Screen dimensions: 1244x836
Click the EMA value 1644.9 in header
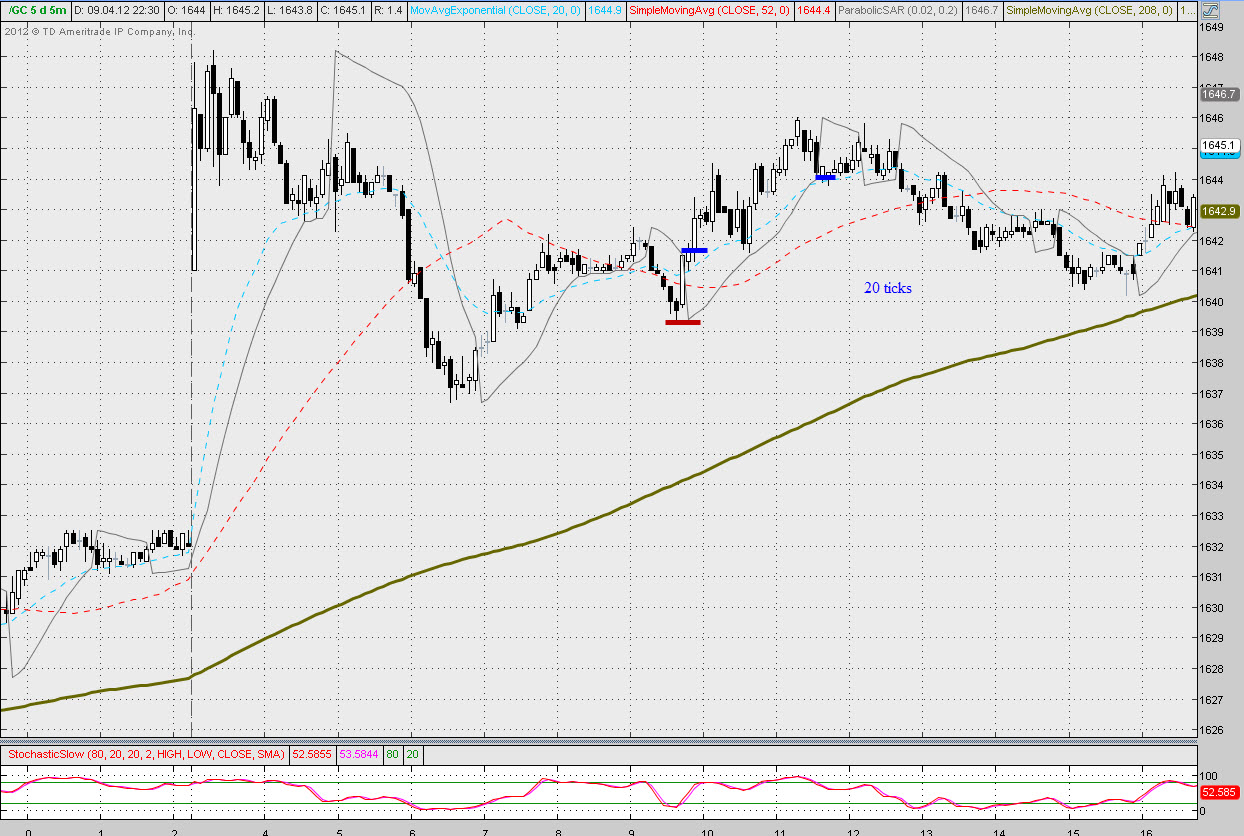point(608,10)
